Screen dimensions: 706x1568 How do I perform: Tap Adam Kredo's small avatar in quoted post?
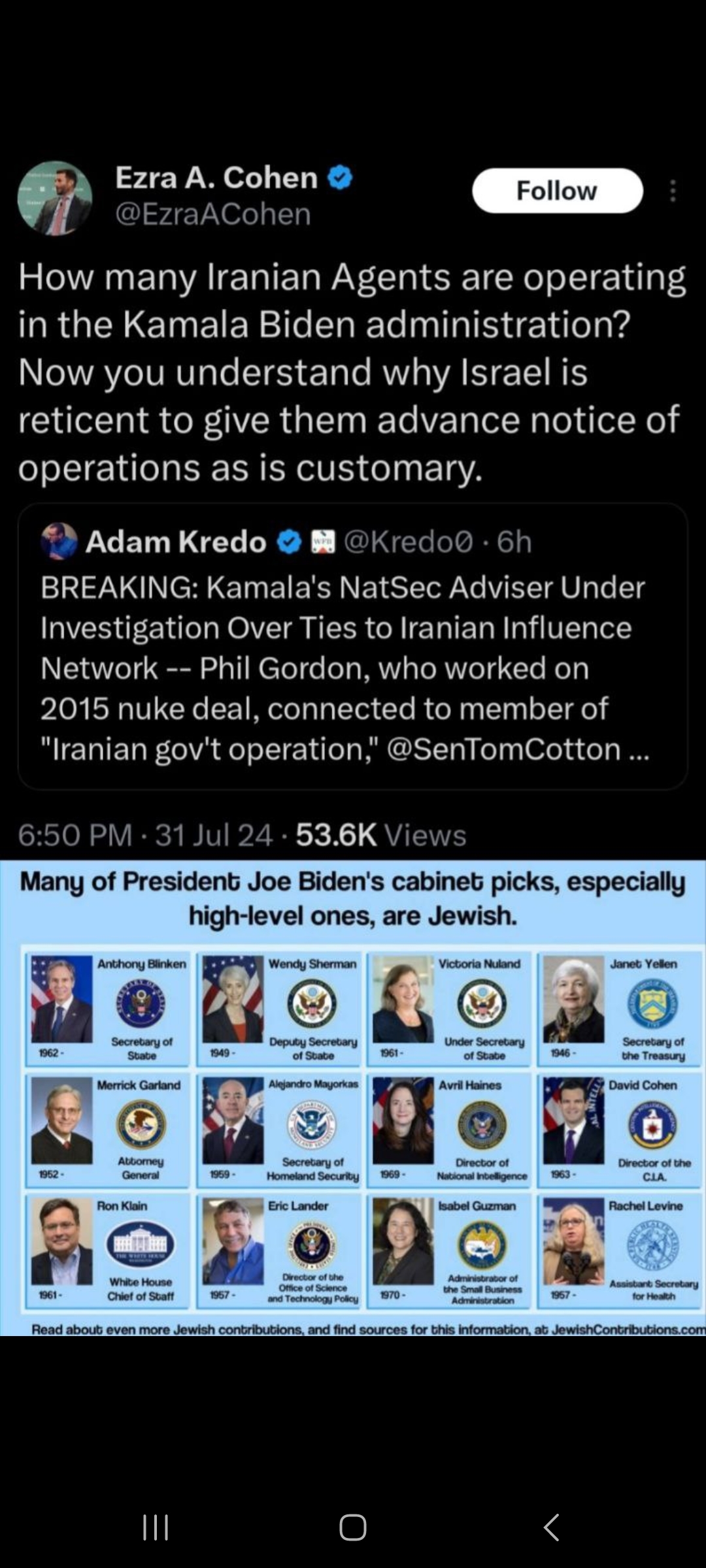[x=59, y=541]
